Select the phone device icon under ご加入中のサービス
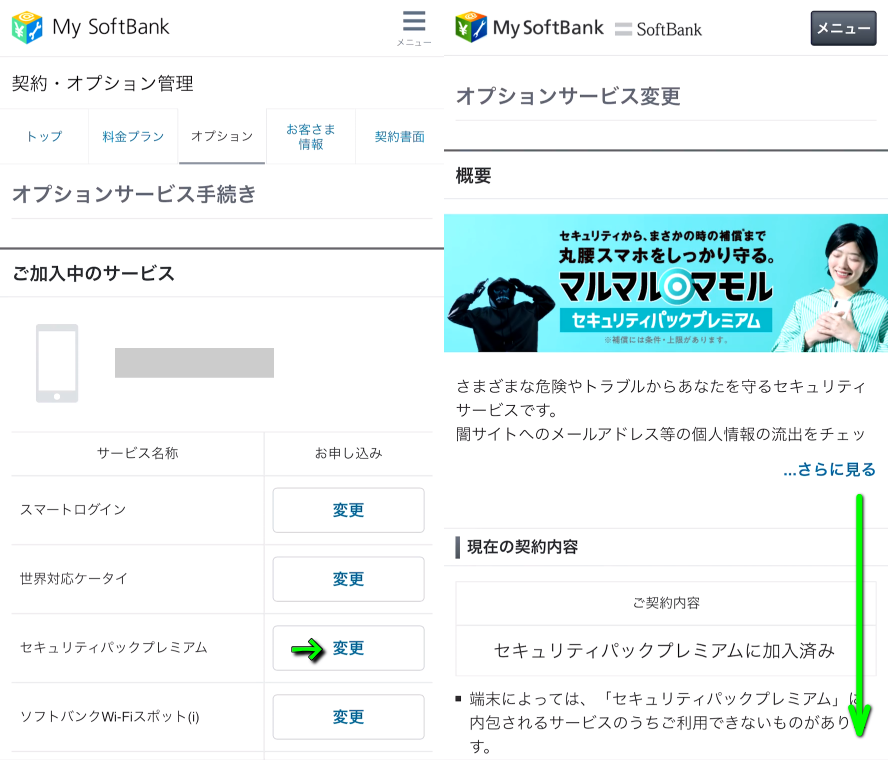Viewport: 888px width, 760px height. click(57, 363)
